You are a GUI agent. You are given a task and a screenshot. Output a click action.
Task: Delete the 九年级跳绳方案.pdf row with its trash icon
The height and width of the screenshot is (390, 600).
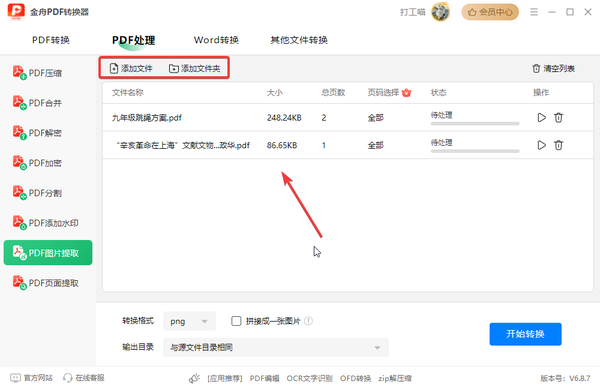coord(558,117)
